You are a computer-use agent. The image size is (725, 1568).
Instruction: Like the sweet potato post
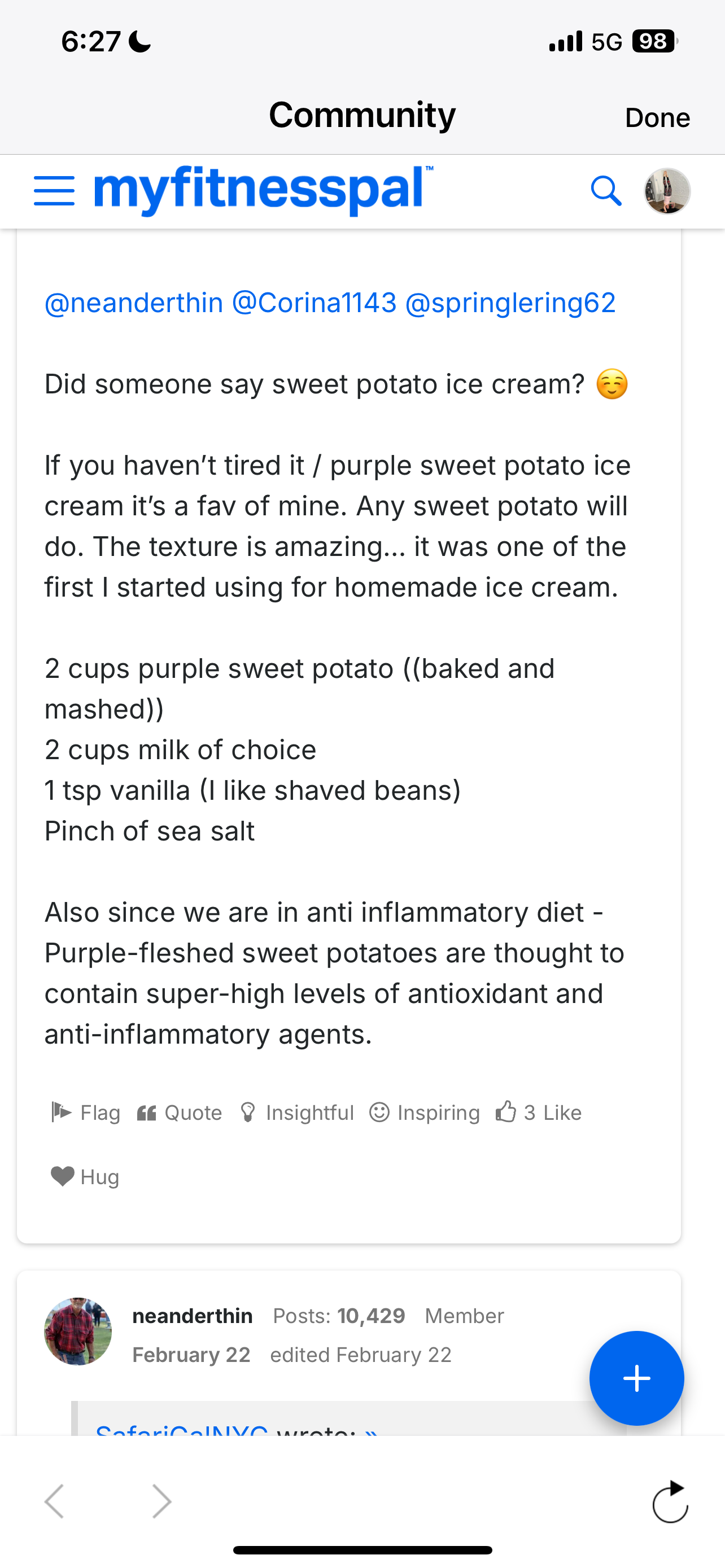pos(539,1113)
